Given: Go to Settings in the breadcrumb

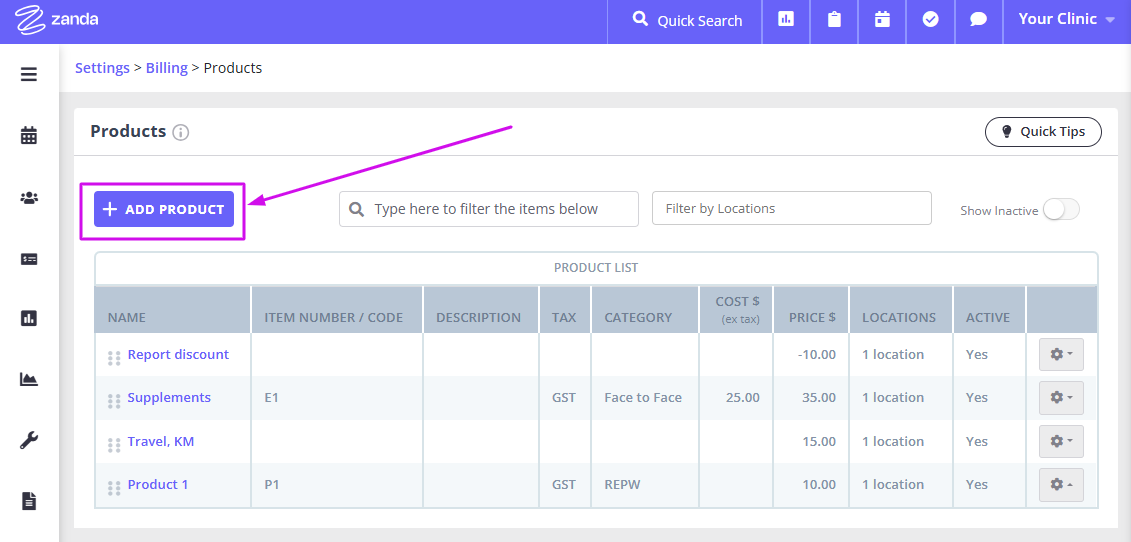Looking at the screenshot, I should [x=102, y=68].
